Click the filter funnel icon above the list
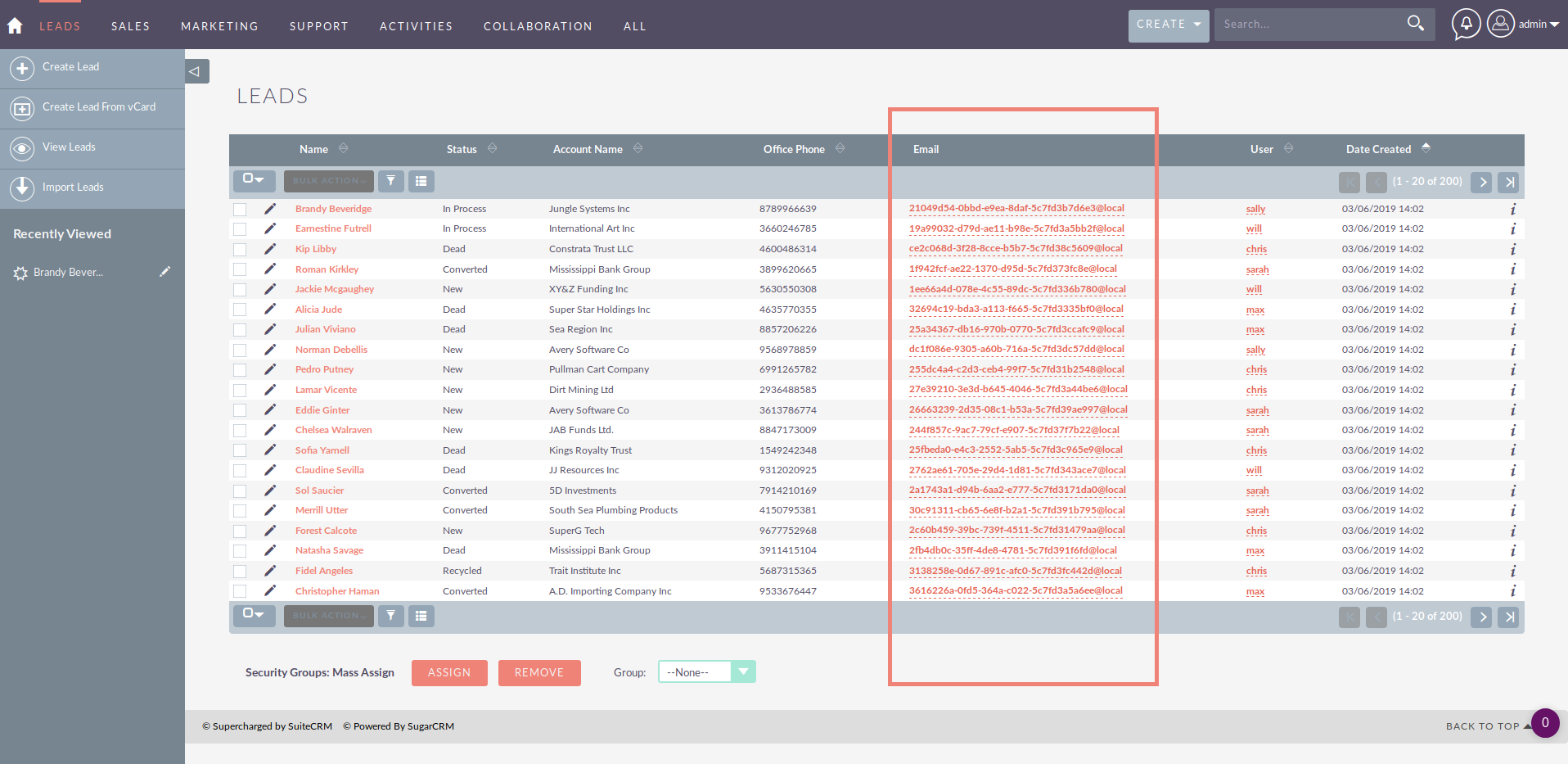The height and width of the screenshot is (764, 1568). tap(391, 181)
